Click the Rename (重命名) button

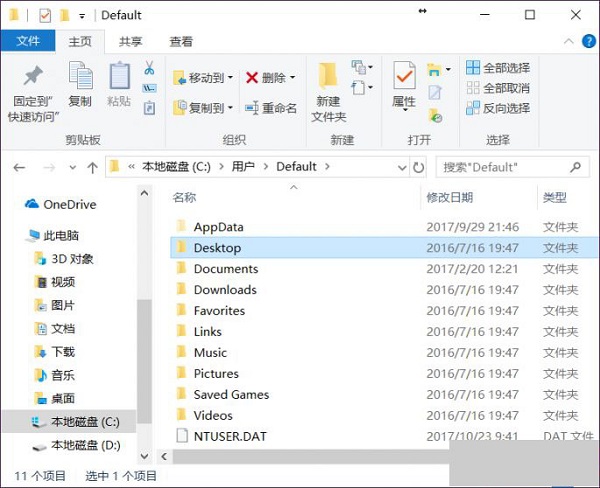point(271,108)
